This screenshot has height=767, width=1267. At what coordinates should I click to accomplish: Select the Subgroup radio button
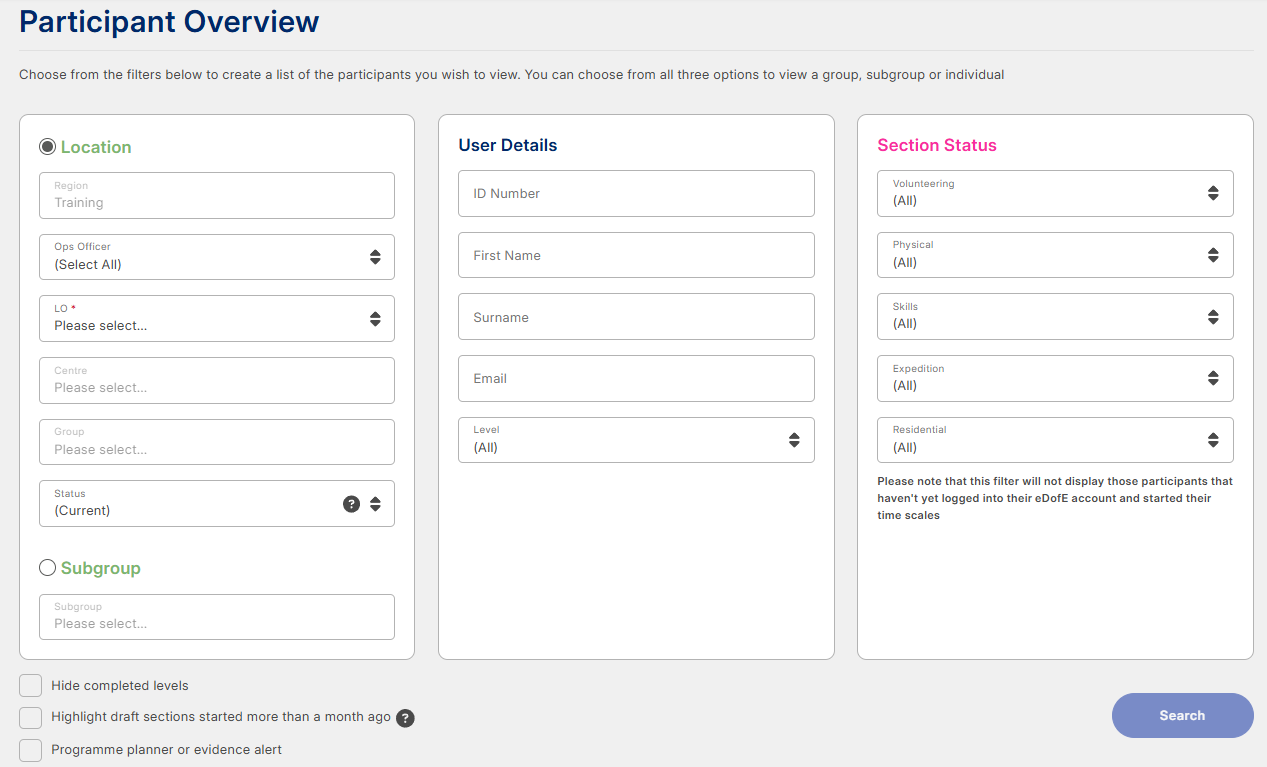point(47,568)
